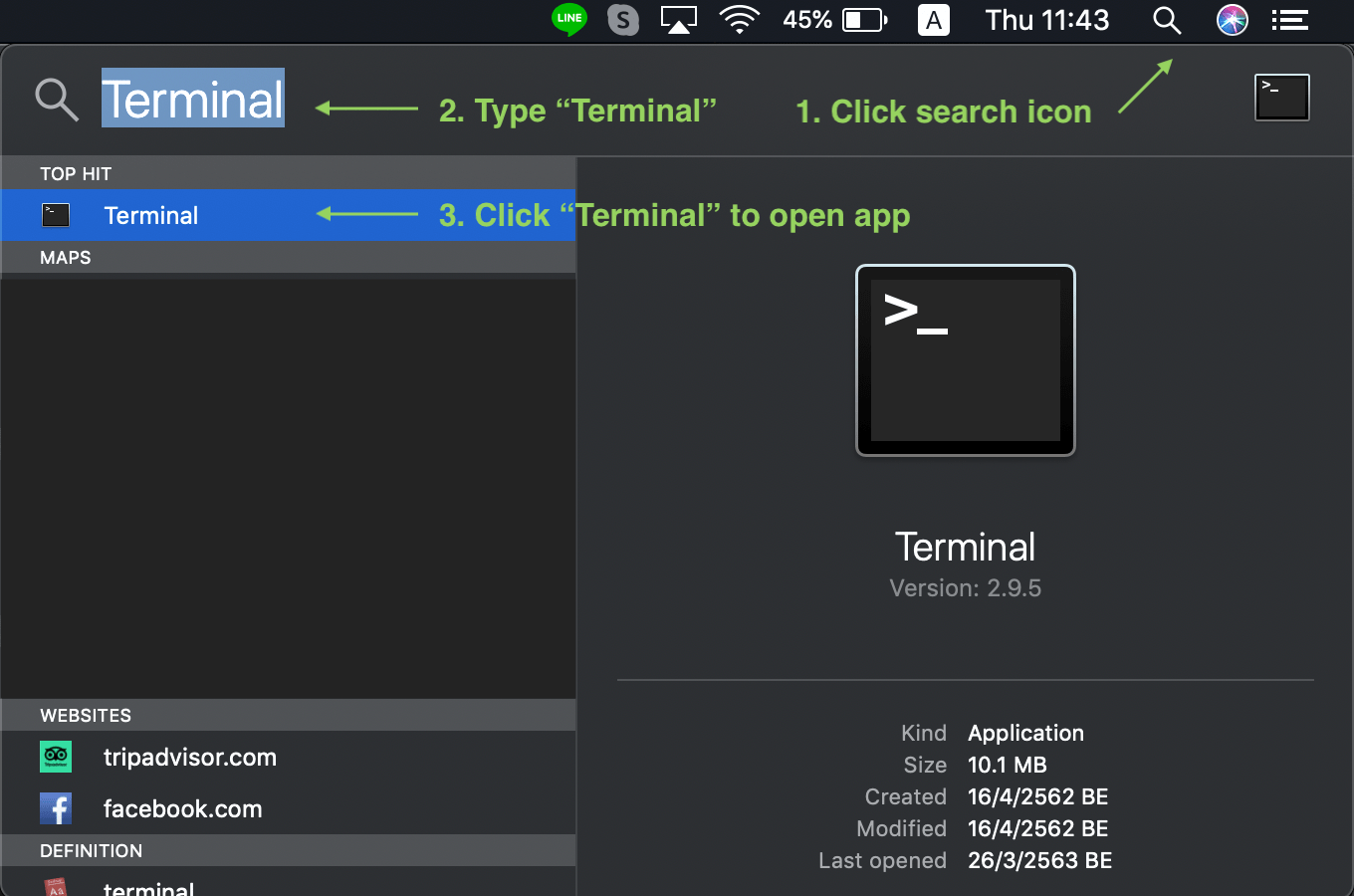Image resolution: width=1354 pixels, height=896 pixels.
Task: Click the Facebook logo icon
Action: [x=56, y=808]
